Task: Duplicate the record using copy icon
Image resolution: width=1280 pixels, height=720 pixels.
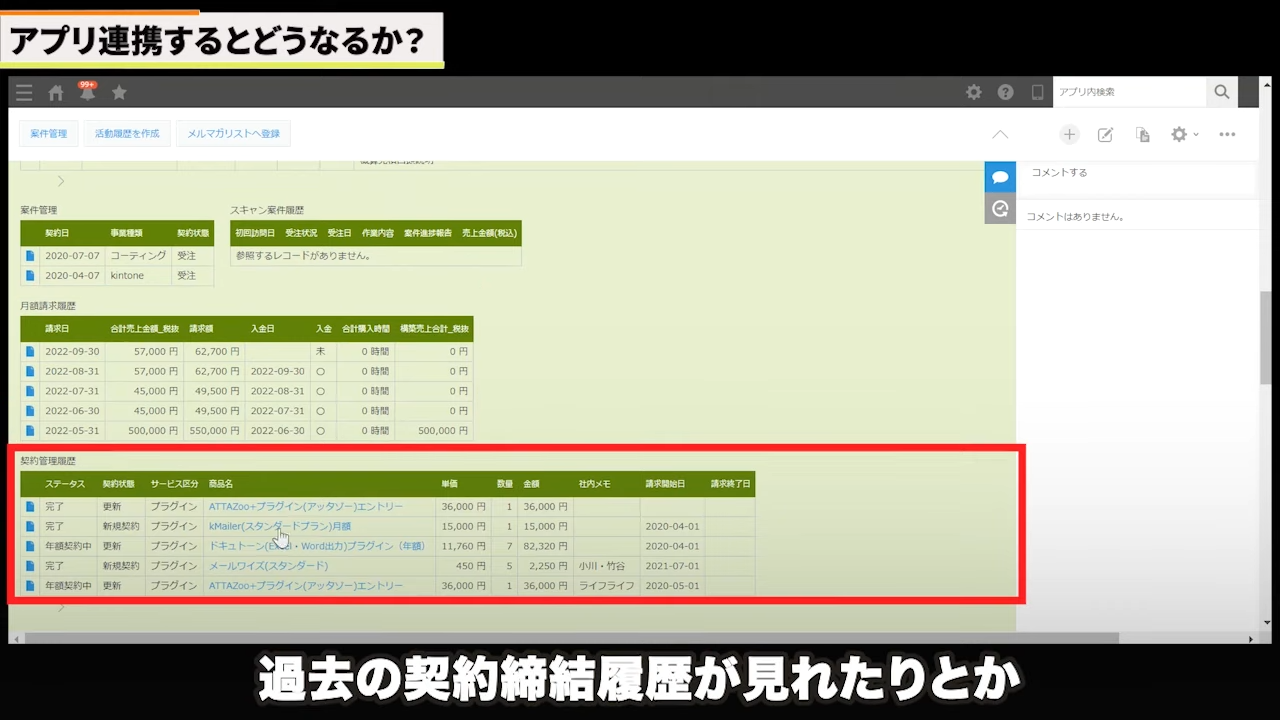Action: (x=1142, y=134)
